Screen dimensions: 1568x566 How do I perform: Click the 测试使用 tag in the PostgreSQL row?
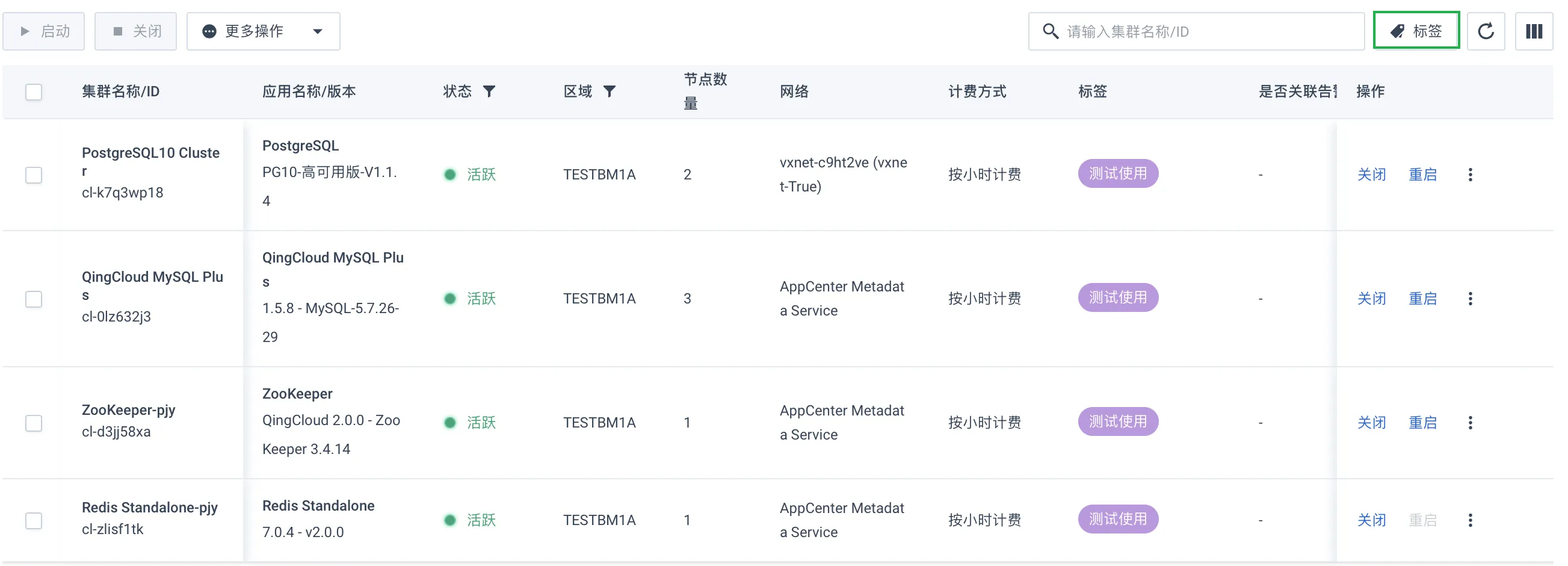(1117, 173)
